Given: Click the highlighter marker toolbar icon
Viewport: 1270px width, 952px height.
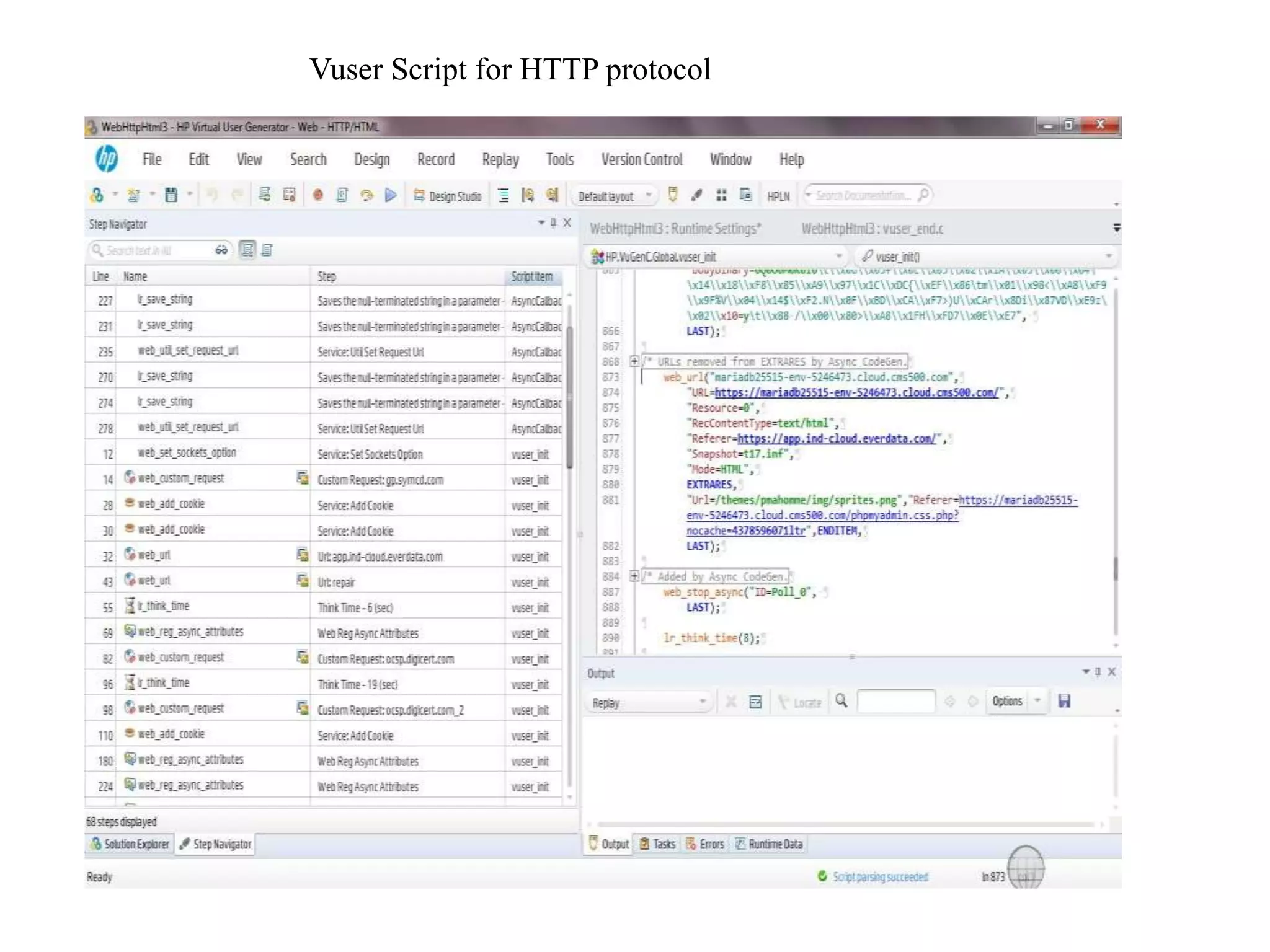Looking at the screenshot, I should click(x=673, y=195).
